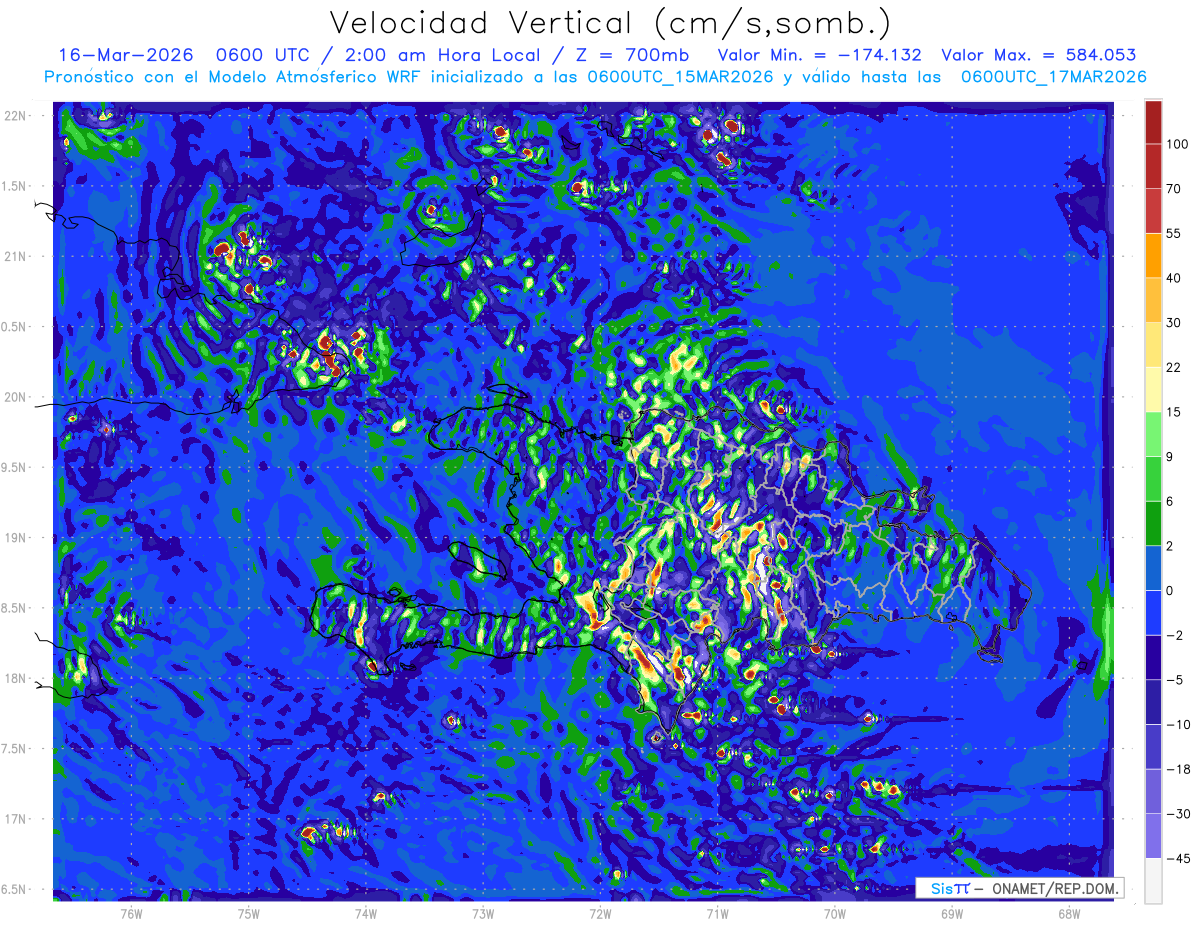
Task: Click the '70W' longitude axis label
Action: 834,914
